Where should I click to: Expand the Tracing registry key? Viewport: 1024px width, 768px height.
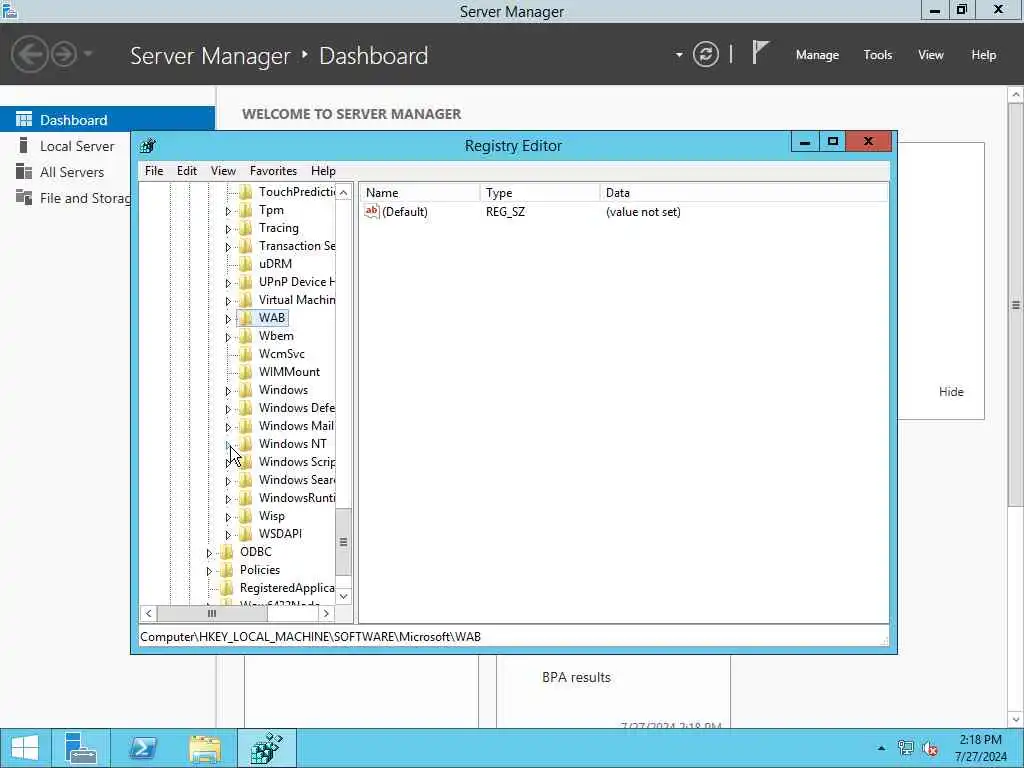coord(228,229)
